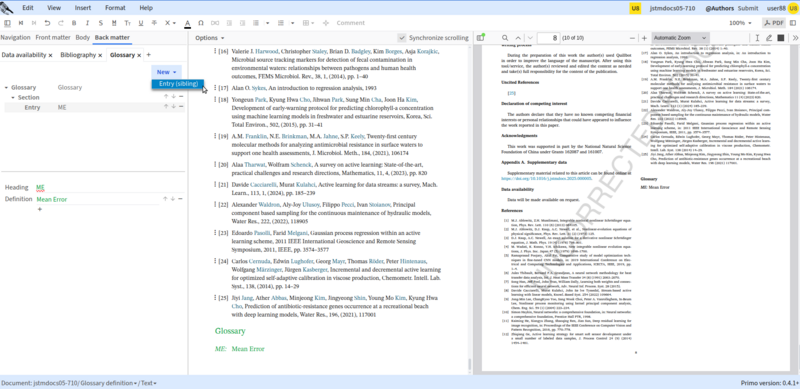Click the Comment toolbar button
The width and height of the screenshot is (800, 389).
point(351,23)
